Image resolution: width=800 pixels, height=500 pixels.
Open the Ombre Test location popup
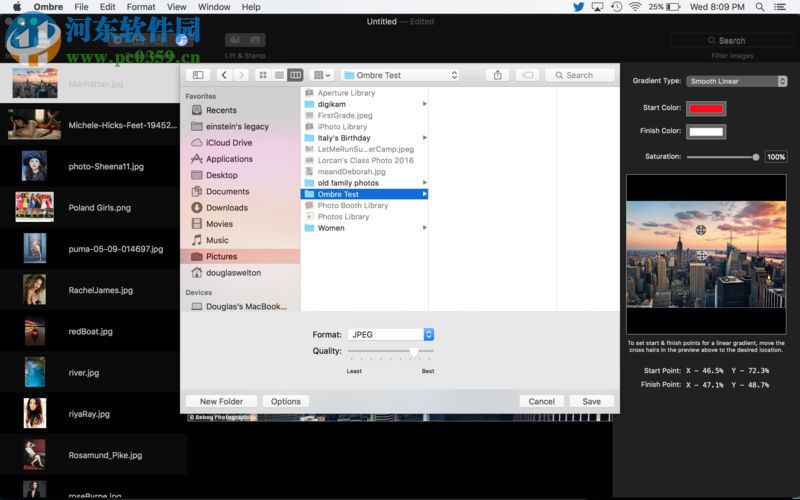401,75
